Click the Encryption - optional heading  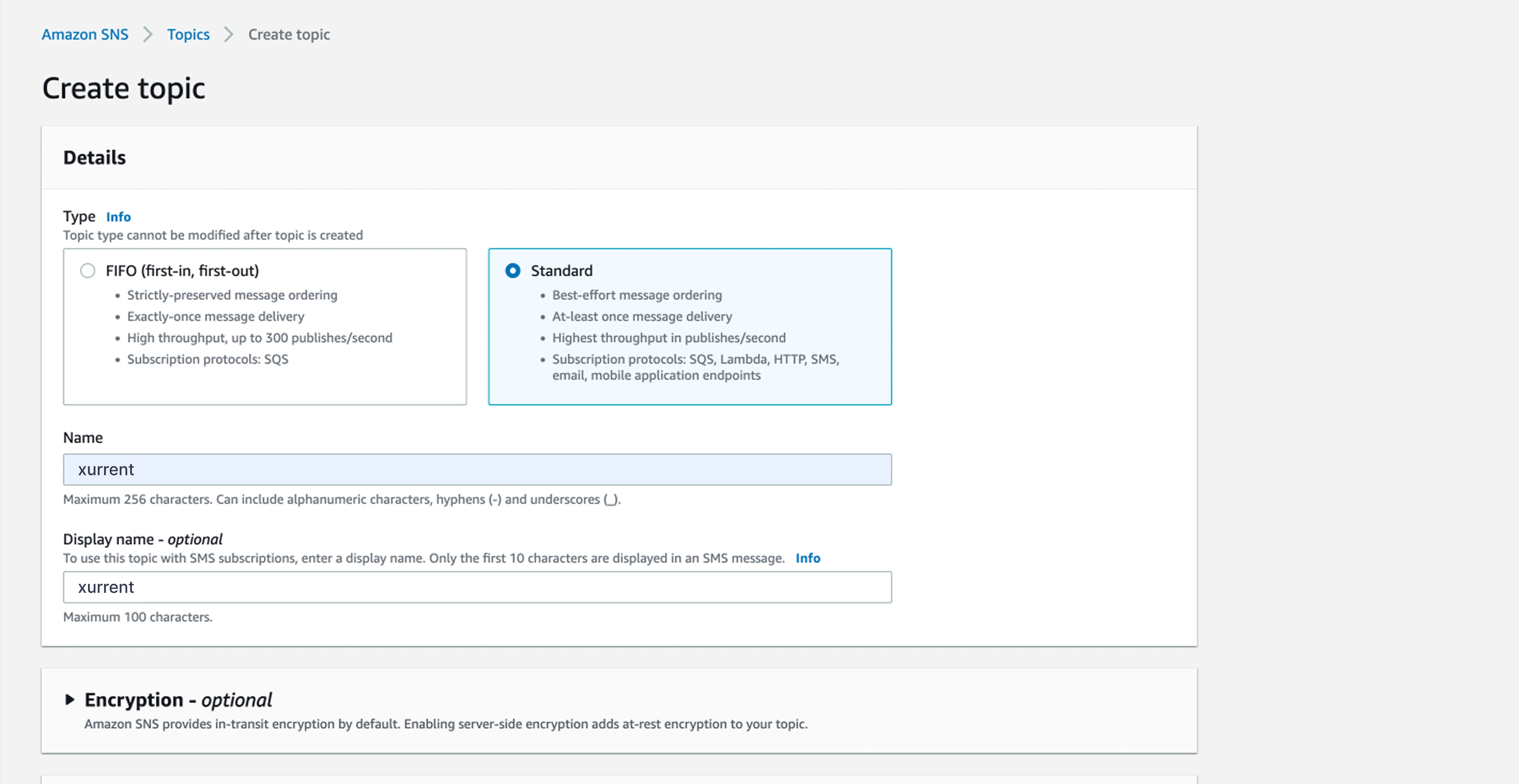coord(178,700)
